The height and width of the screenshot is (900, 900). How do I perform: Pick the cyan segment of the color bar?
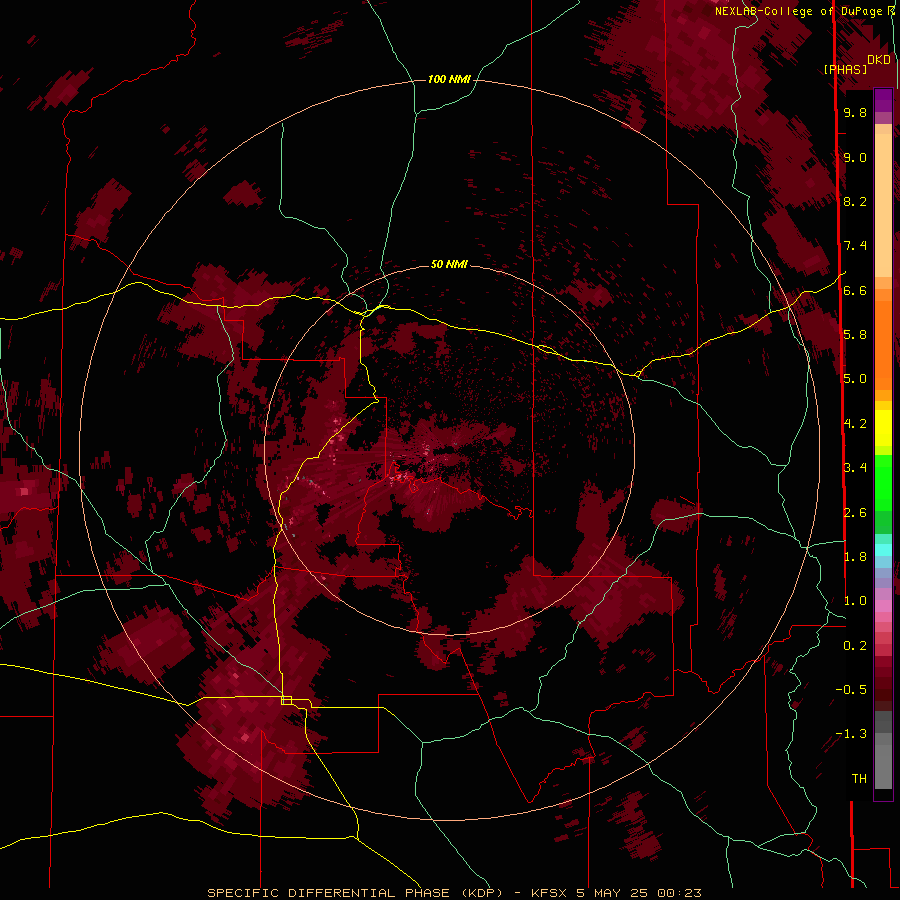(883, 550)
